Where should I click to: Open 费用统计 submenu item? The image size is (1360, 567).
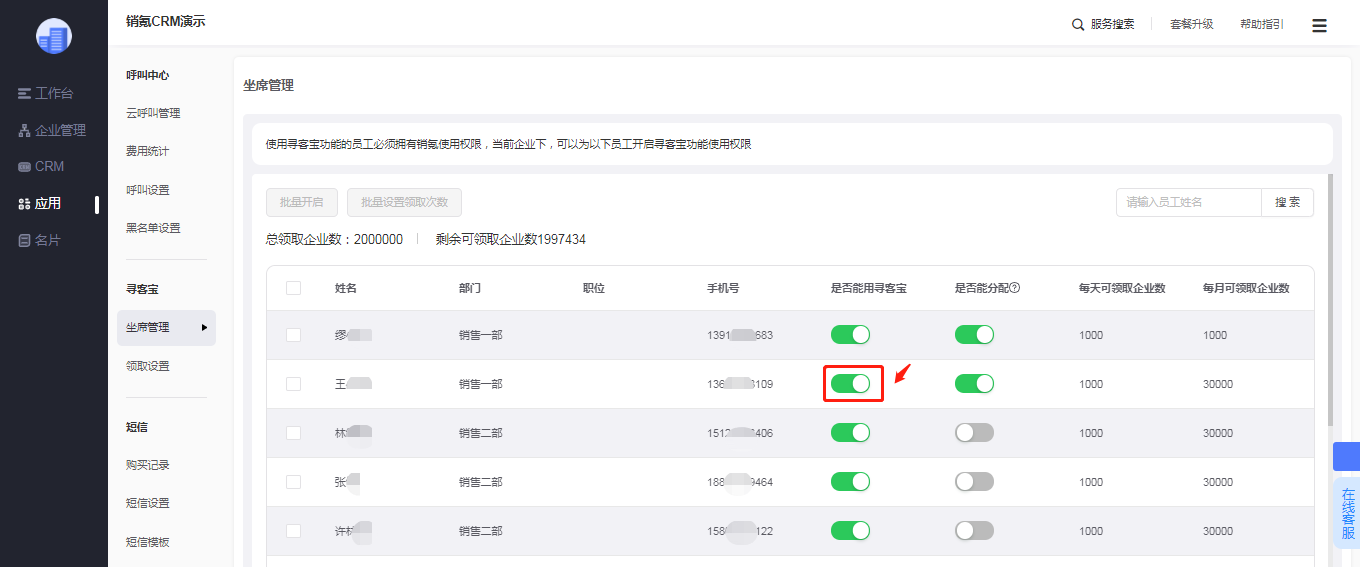[x=147, y=151]
